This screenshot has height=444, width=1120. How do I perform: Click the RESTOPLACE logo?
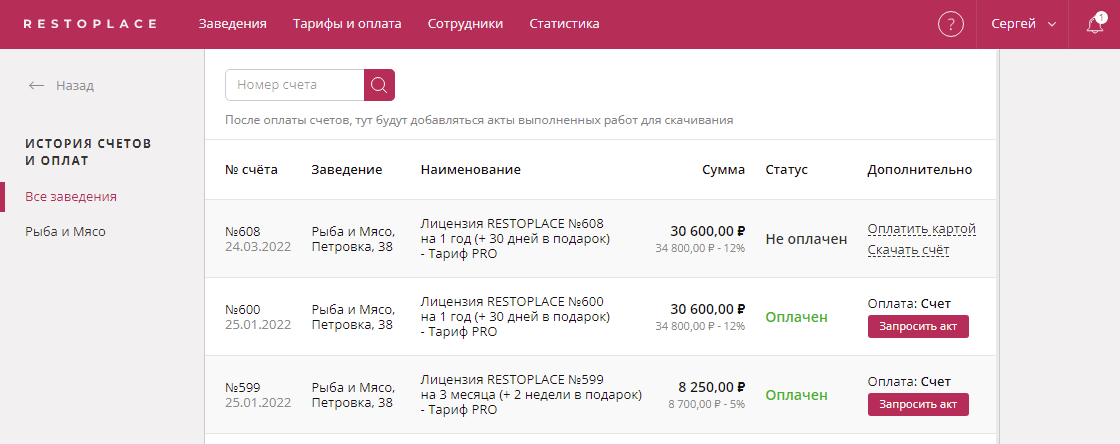tap(90, 24)
